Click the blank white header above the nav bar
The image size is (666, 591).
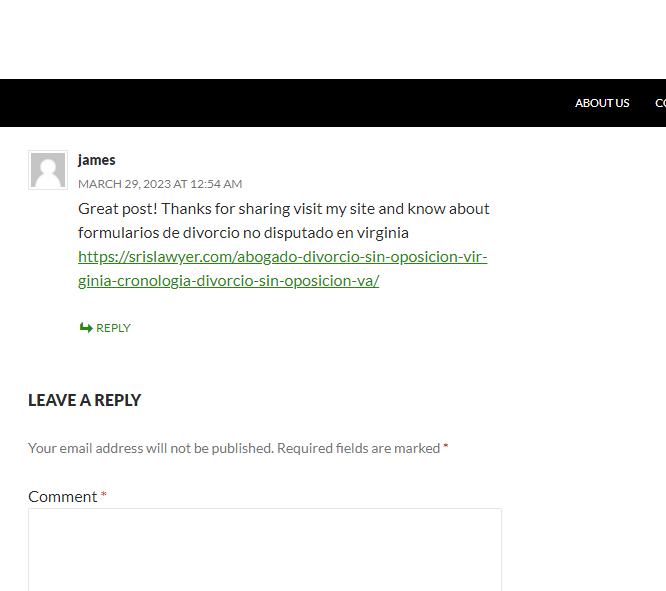coord(333,39)
